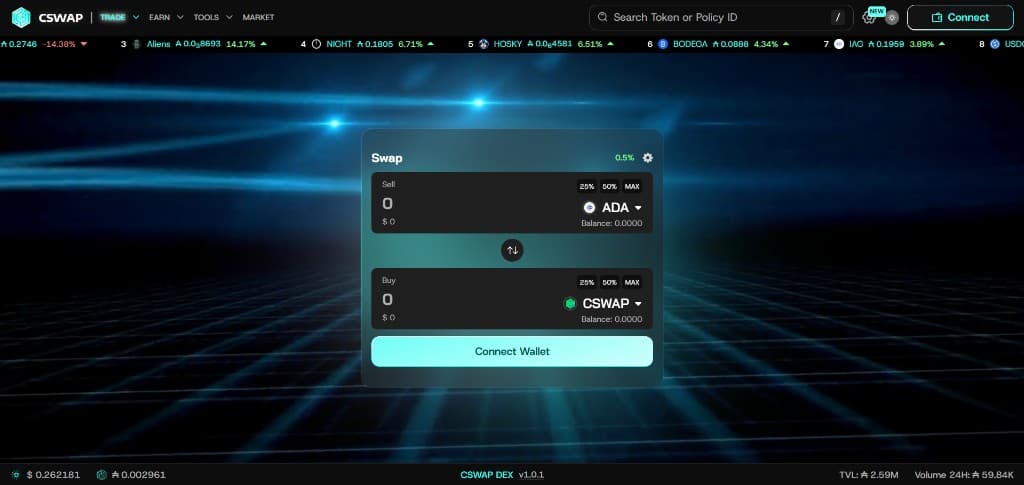Click the eighth-ranked token icon in ticker
Image resolution: width=1024 pixels, height=485 pixels.
click(995, 44)
